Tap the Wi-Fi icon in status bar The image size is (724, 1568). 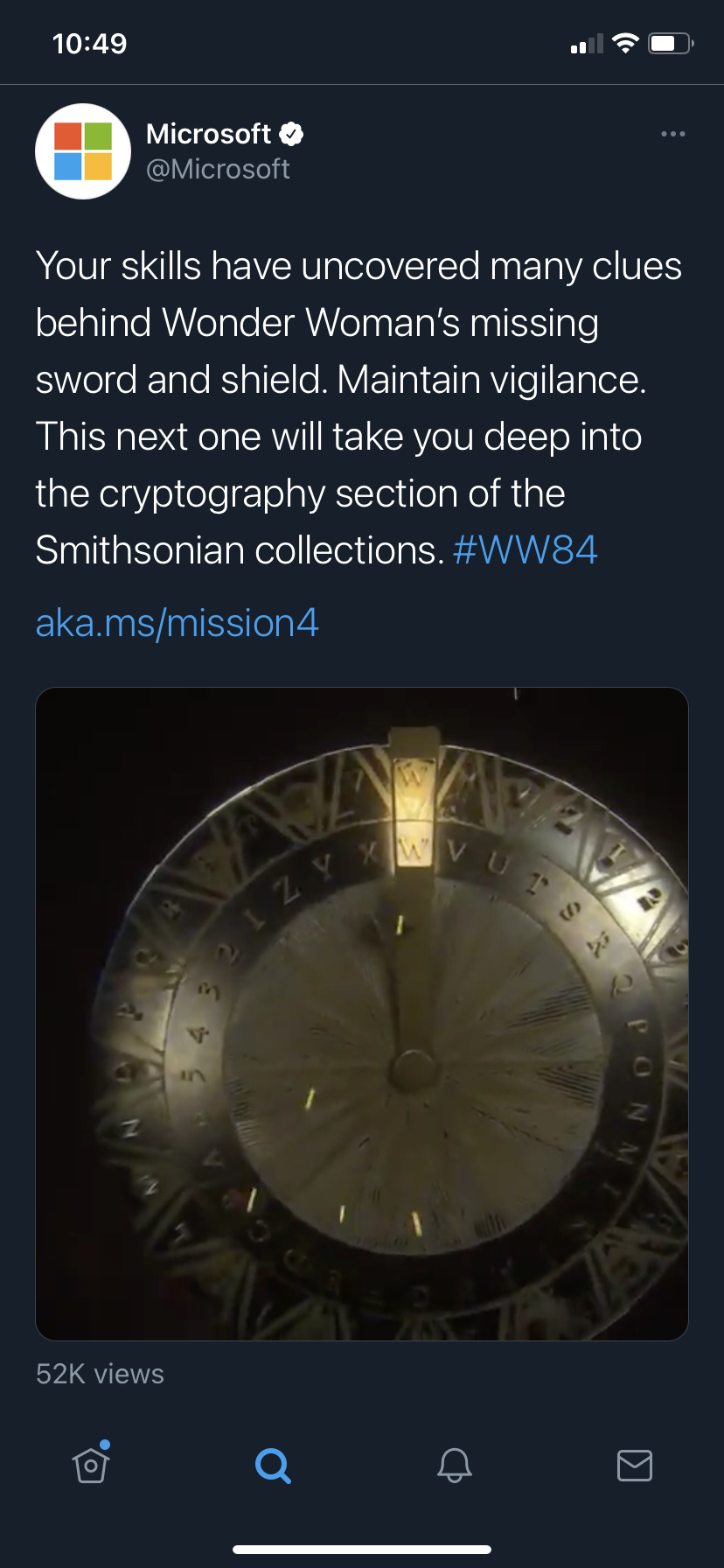(x=625, y=43)
